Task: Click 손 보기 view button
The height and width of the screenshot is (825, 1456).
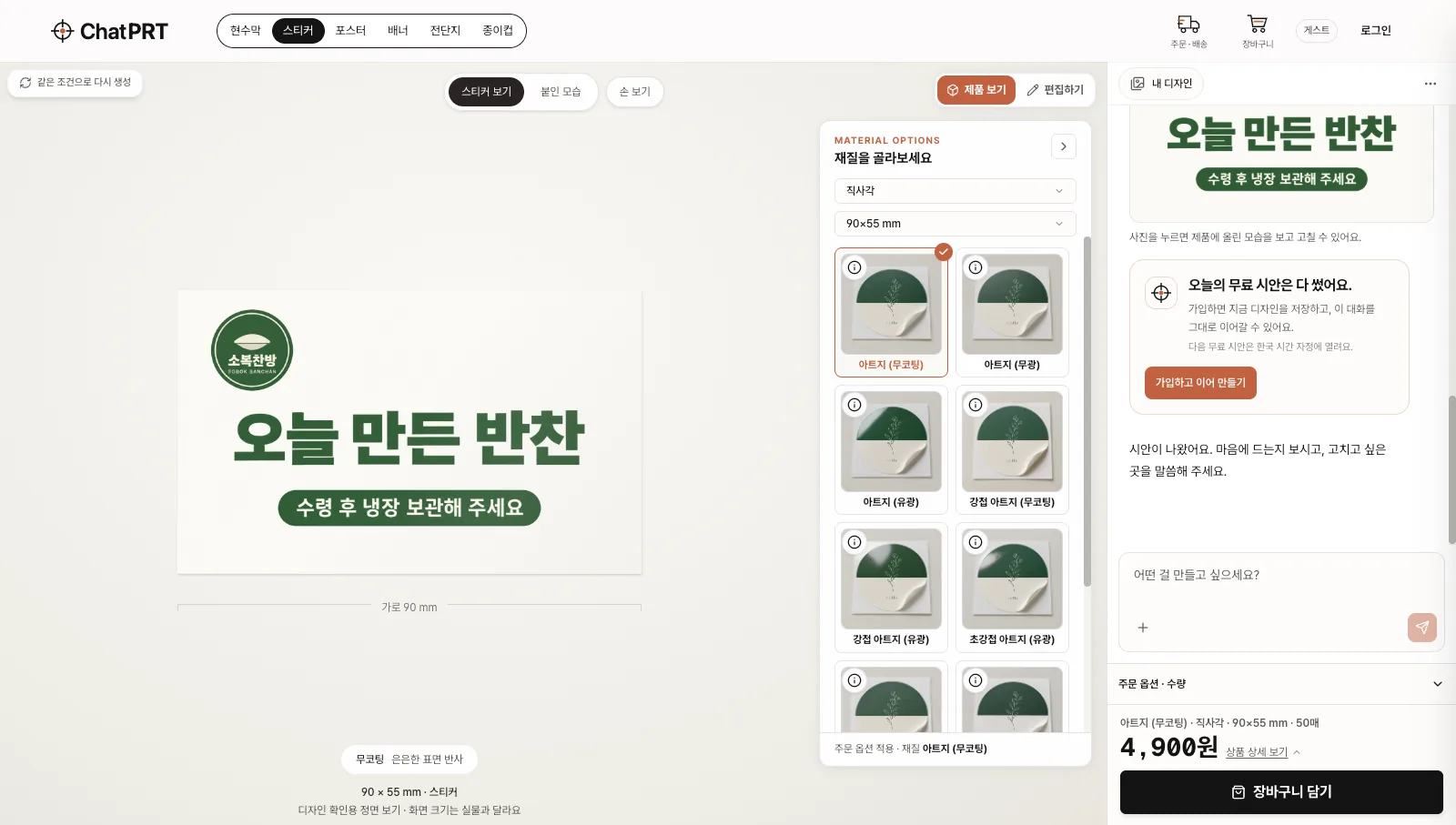Action: (634, 92)
